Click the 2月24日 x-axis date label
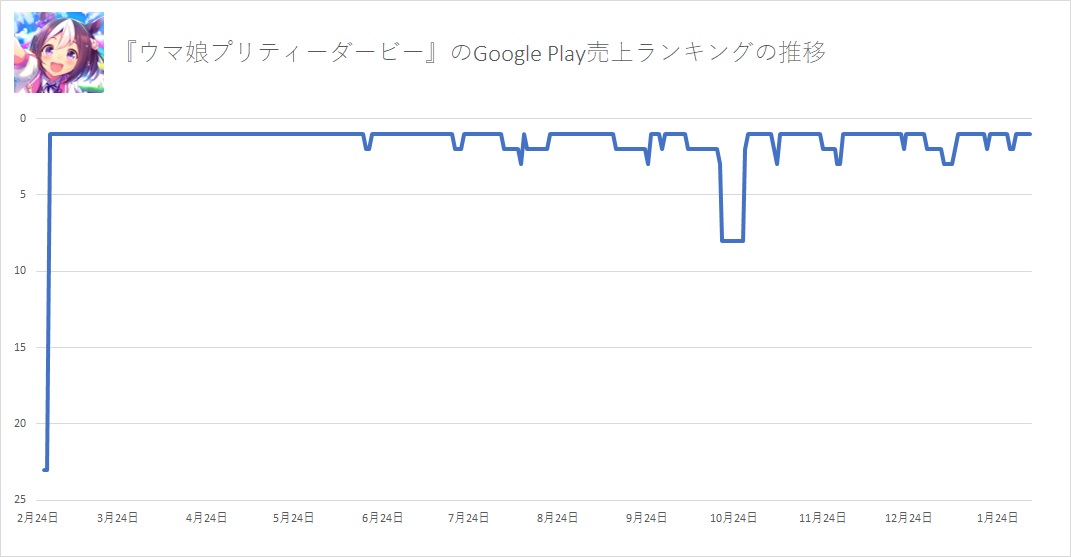Image resolution: width=1071 pixels, height=557 pixels. tap(37, 517)
